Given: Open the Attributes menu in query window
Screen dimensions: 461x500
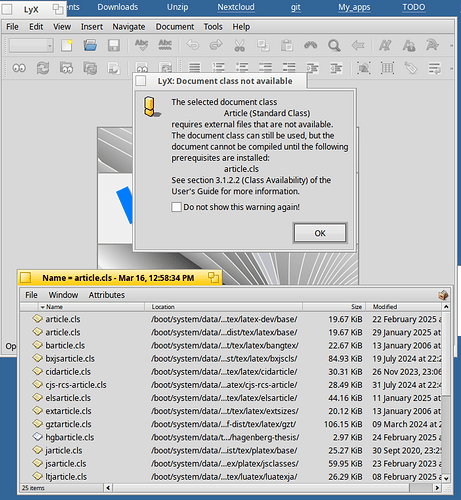Looking at the screenshot, I should tap(107, 295).
